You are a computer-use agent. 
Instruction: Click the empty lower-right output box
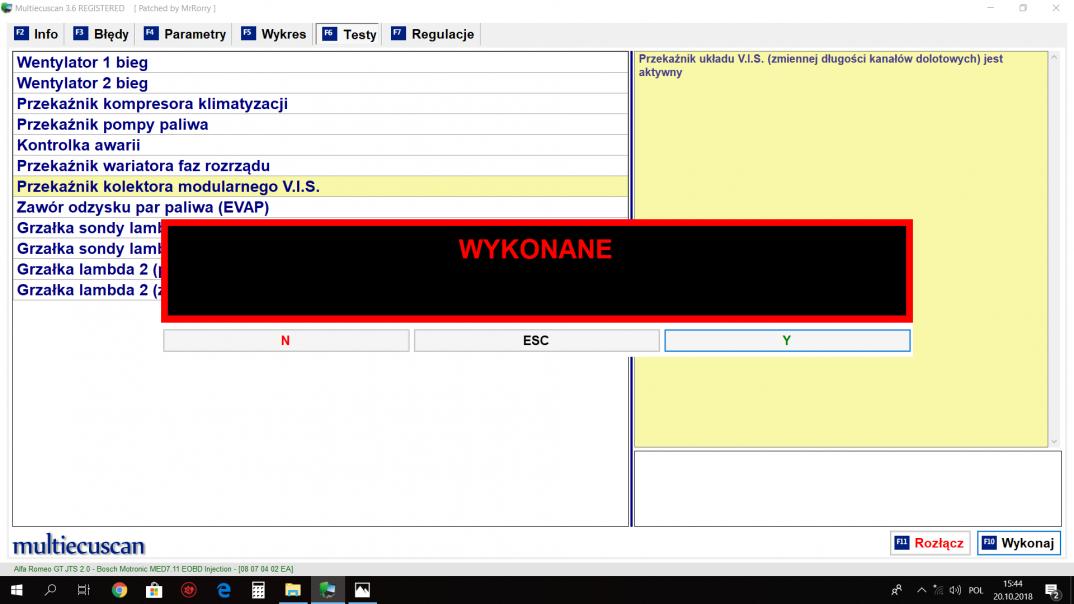tap(847, 488)
